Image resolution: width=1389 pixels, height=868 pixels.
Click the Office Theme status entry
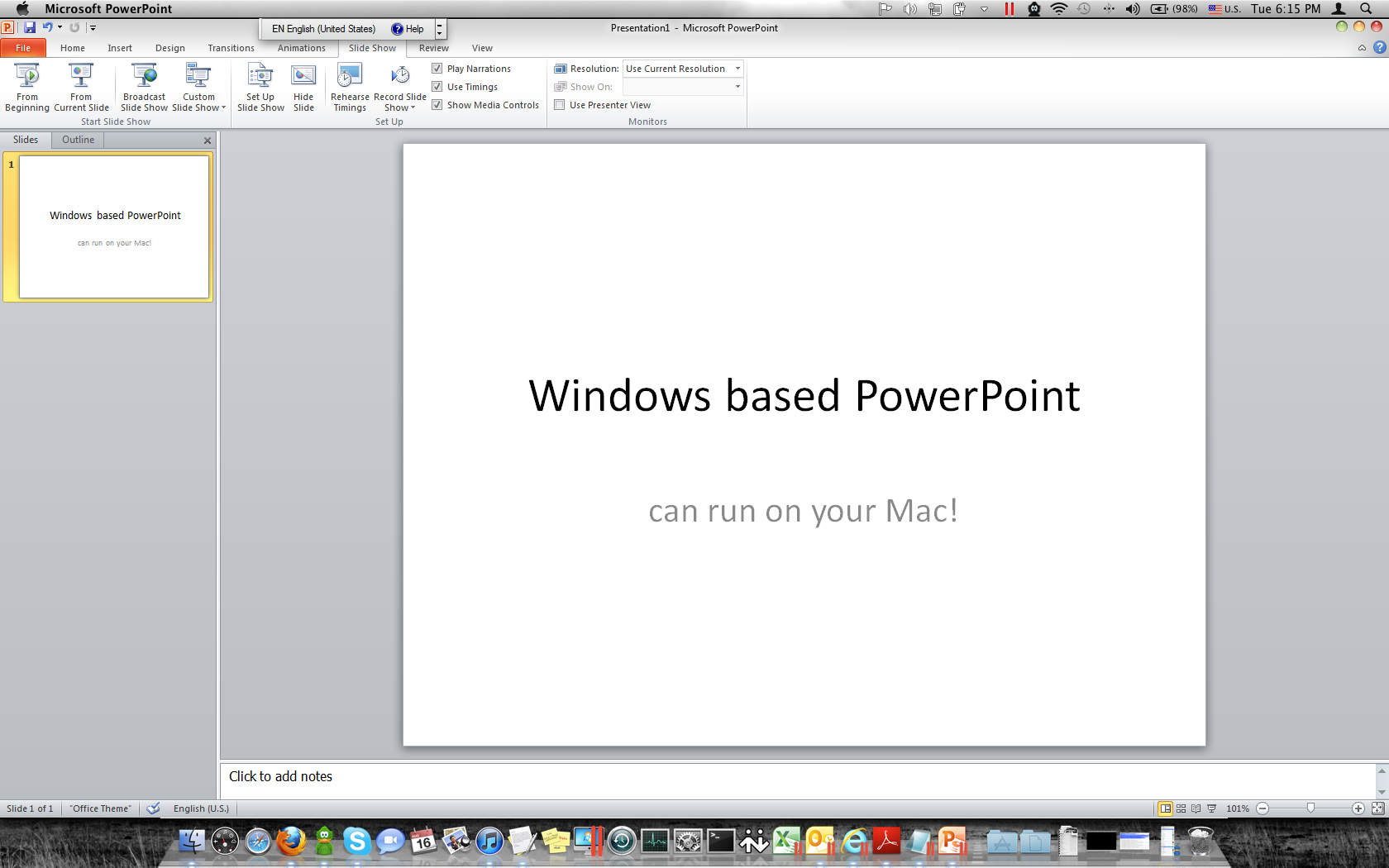tap(100, 808)
